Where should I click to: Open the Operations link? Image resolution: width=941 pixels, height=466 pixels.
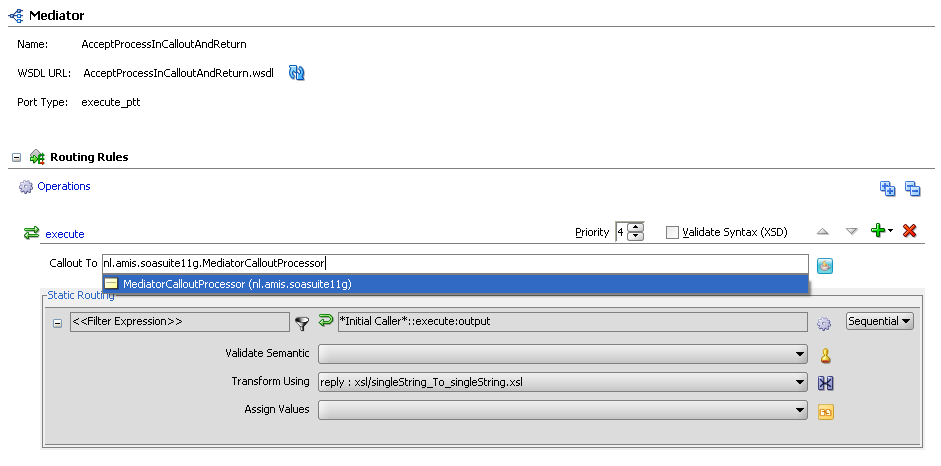coord(64,186)
